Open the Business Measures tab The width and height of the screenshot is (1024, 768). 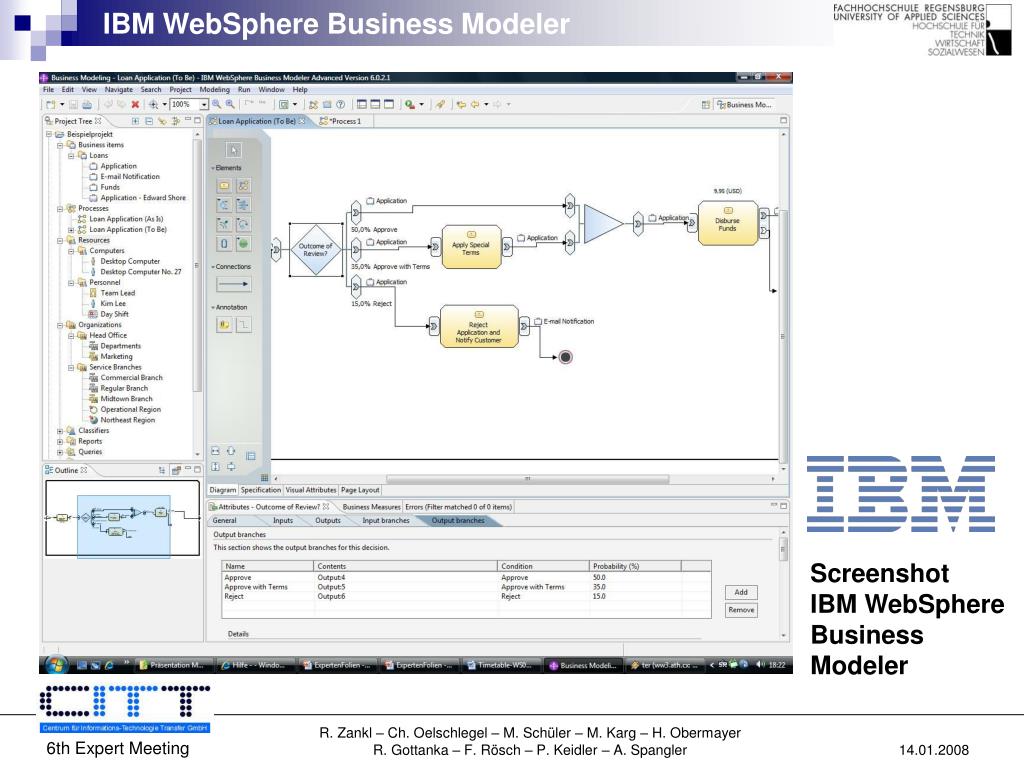pos(372,507)
